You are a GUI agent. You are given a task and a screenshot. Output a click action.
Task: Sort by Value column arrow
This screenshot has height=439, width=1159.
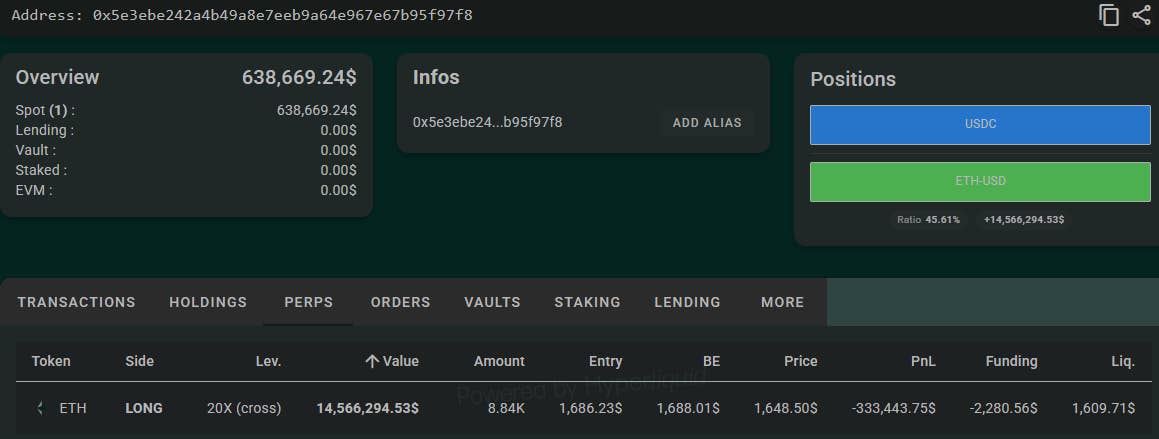(372, 361)
